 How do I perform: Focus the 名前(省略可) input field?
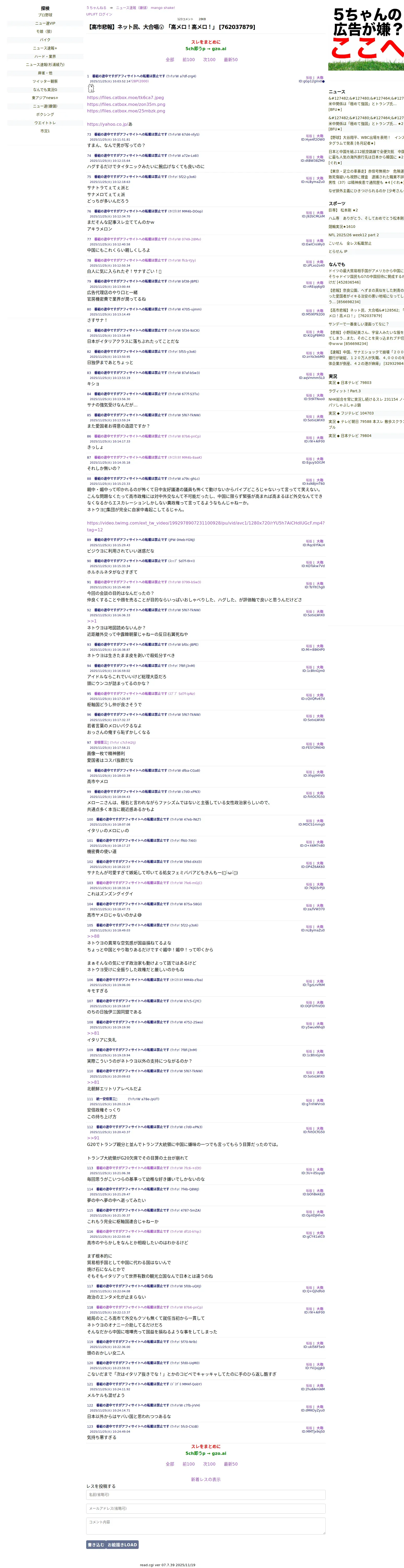pos(206,1494)
